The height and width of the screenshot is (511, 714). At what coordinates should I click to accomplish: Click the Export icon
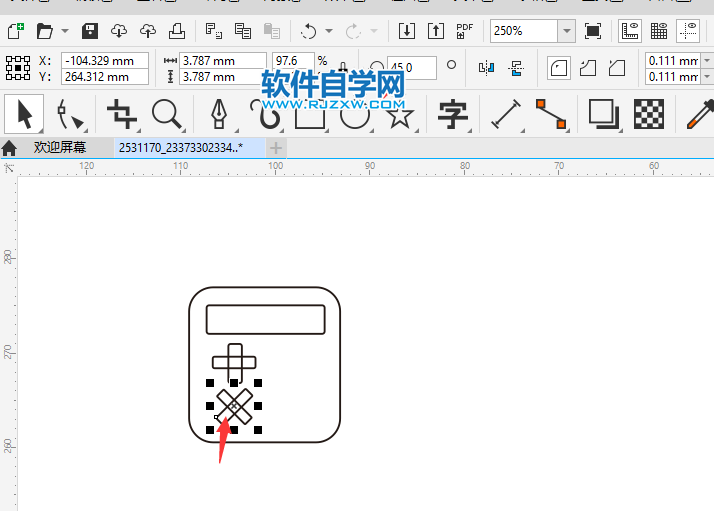436,31
